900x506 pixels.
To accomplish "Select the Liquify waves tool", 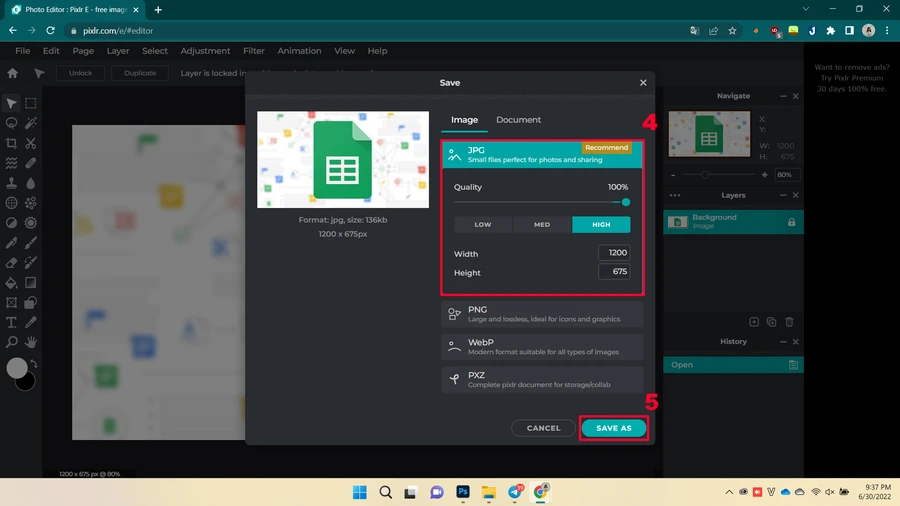I will [11, 163].
